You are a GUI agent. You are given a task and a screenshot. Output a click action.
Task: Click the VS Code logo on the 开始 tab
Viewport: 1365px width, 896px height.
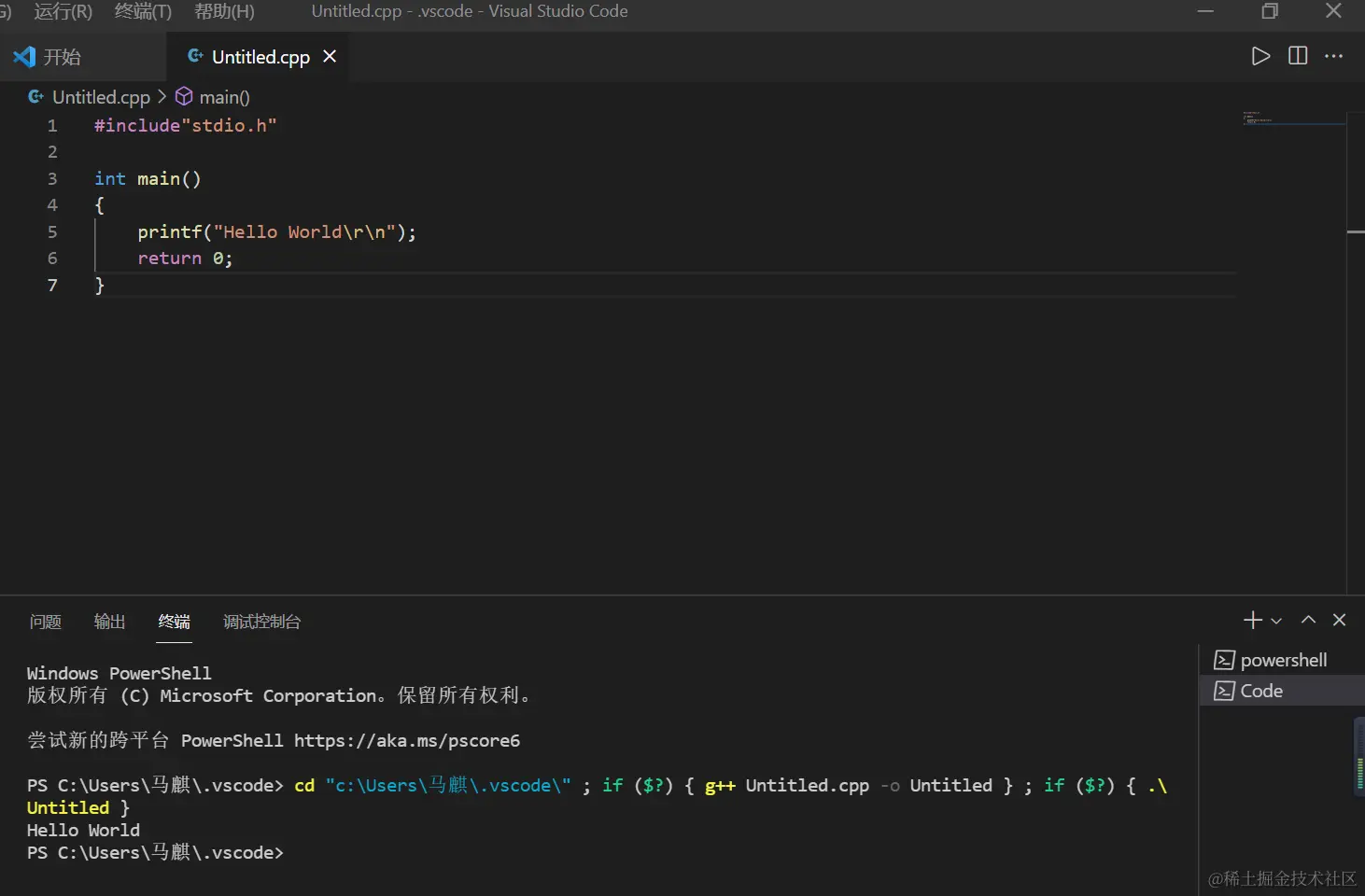24,57
